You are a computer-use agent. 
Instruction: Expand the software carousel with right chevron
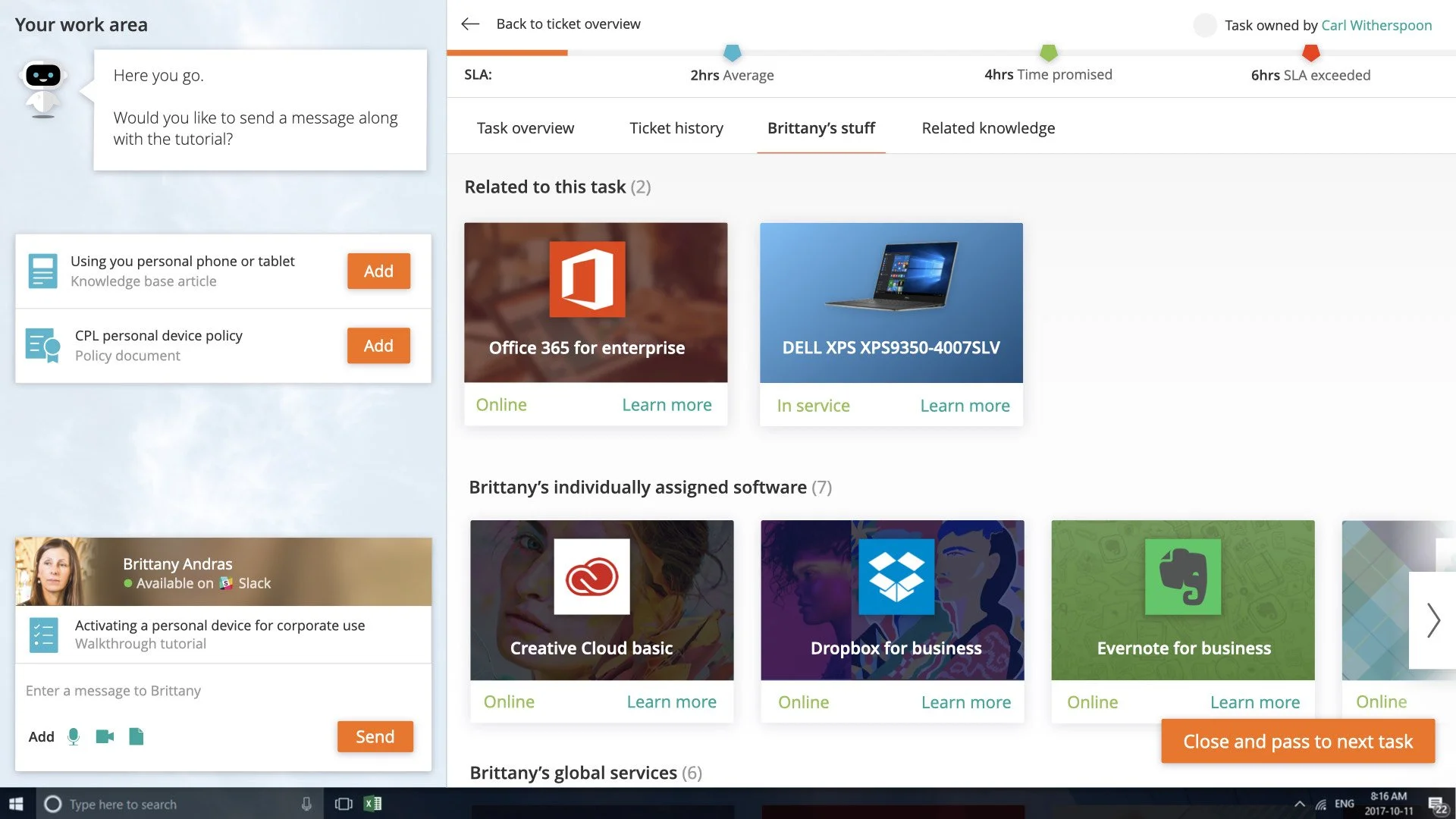(1432, 620)
